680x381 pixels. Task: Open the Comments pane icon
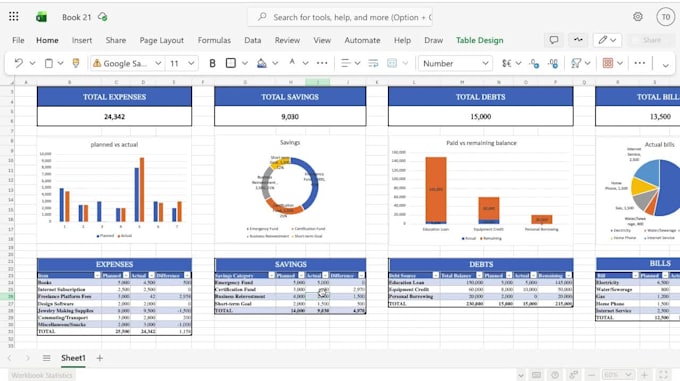(554, 40)
